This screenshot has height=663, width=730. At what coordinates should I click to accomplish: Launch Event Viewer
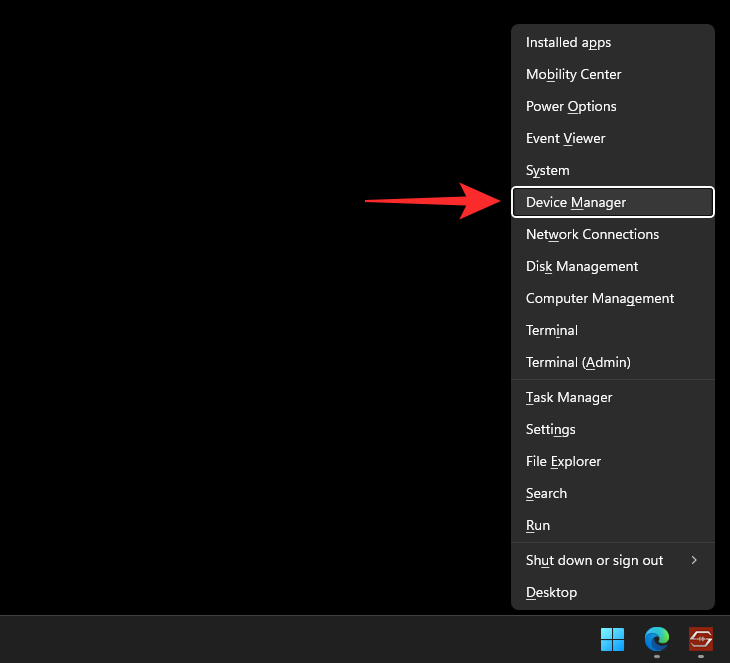613,138
